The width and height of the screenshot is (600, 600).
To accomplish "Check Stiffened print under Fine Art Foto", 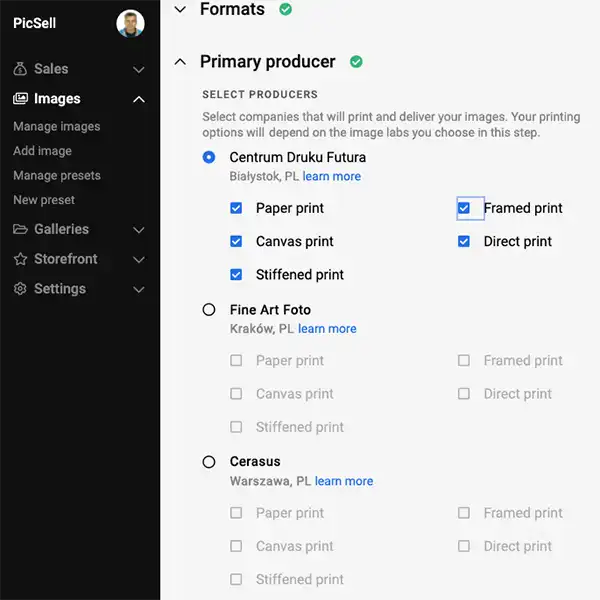I will [x=236, y=427].
